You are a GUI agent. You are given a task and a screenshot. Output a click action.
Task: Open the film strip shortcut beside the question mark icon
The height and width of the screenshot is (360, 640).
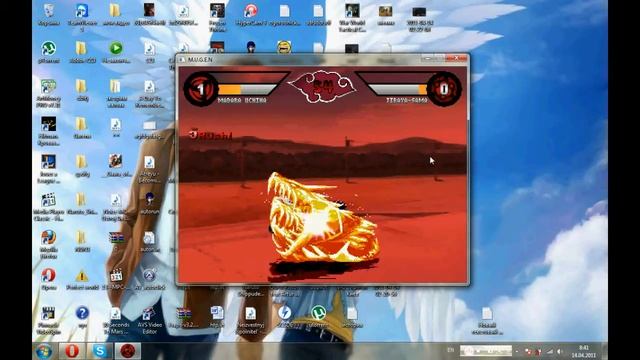coord(48,313)
